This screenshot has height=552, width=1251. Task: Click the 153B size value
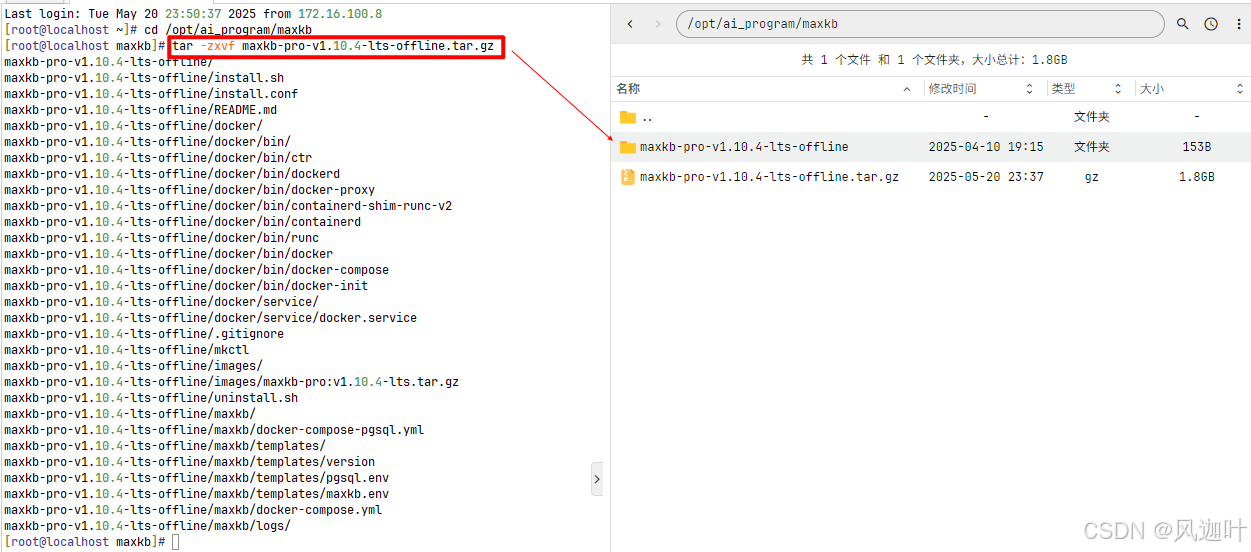click(1196, 147)
